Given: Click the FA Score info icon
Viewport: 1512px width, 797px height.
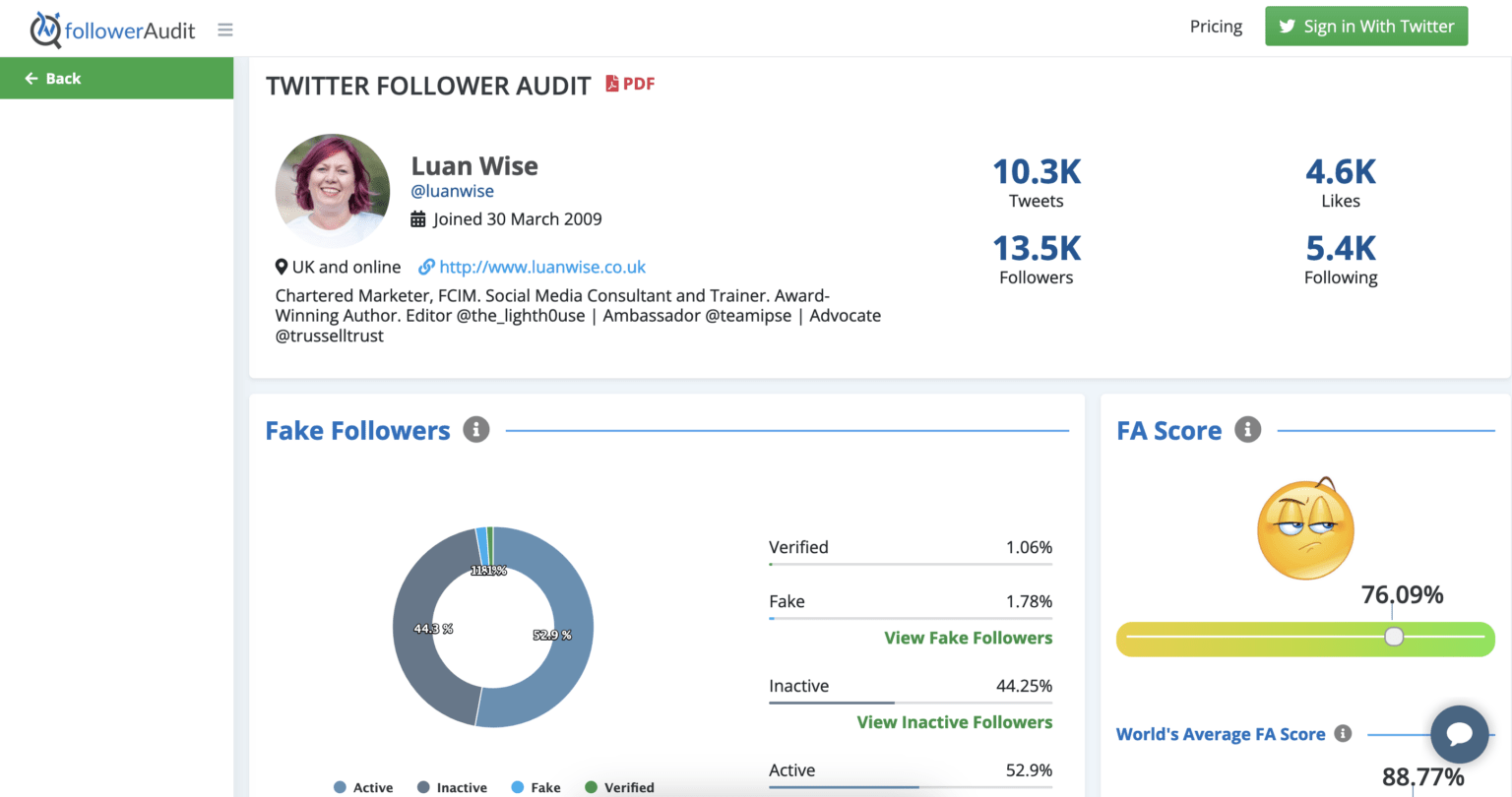Looking at the screenshot, I should click(x=1247, y=429).
